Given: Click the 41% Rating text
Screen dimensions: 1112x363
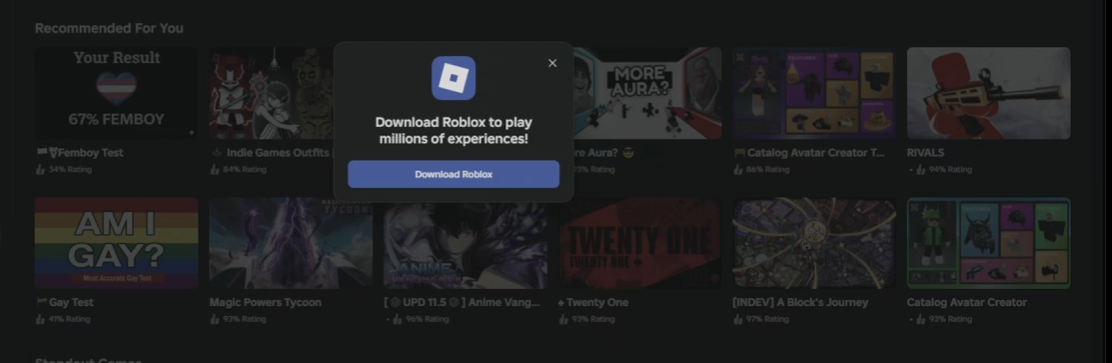Looking at the screenshot, I should point(69,319).
